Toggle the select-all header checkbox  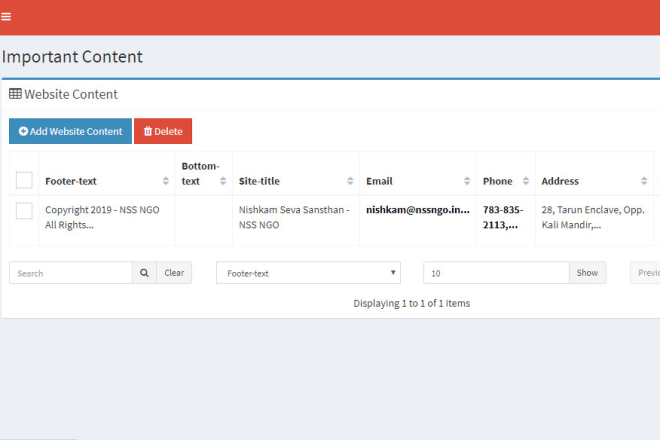point(24,180)
